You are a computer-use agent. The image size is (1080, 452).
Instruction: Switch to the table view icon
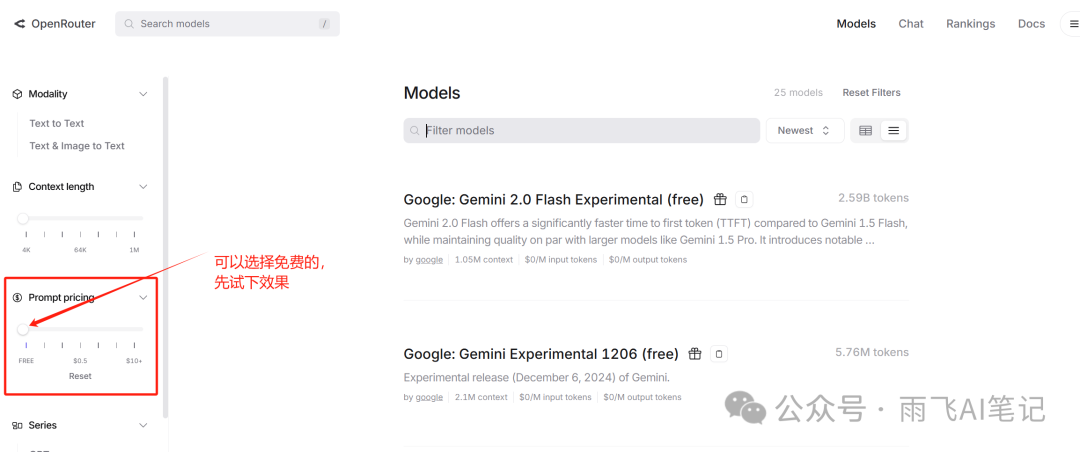(x=866, y=130)
